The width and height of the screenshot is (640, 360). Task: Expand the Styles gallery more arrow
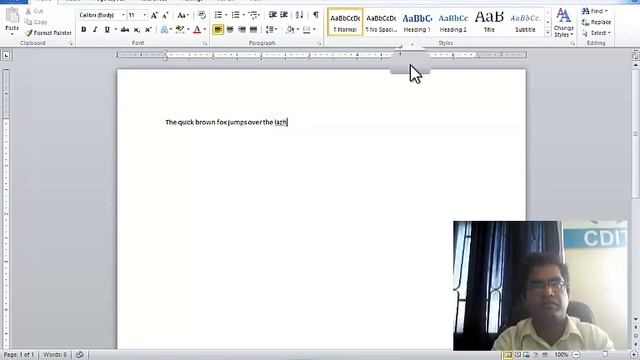(x=548, y=33)
